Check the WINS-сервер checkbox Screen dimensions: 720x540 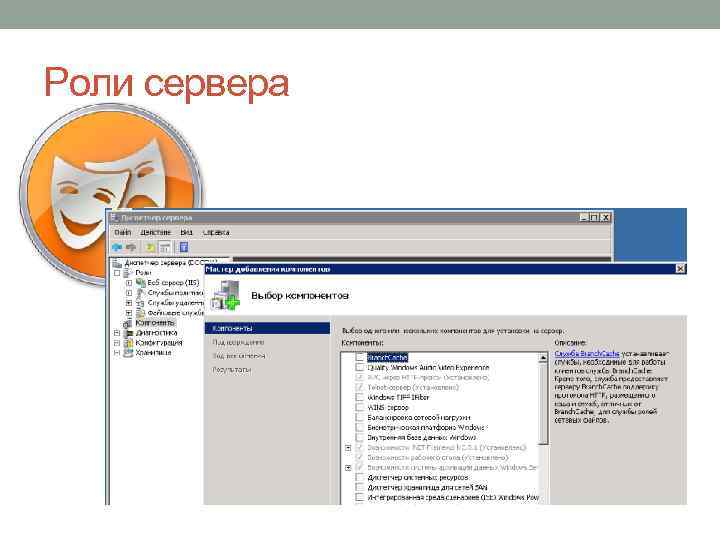pos(360,407)
